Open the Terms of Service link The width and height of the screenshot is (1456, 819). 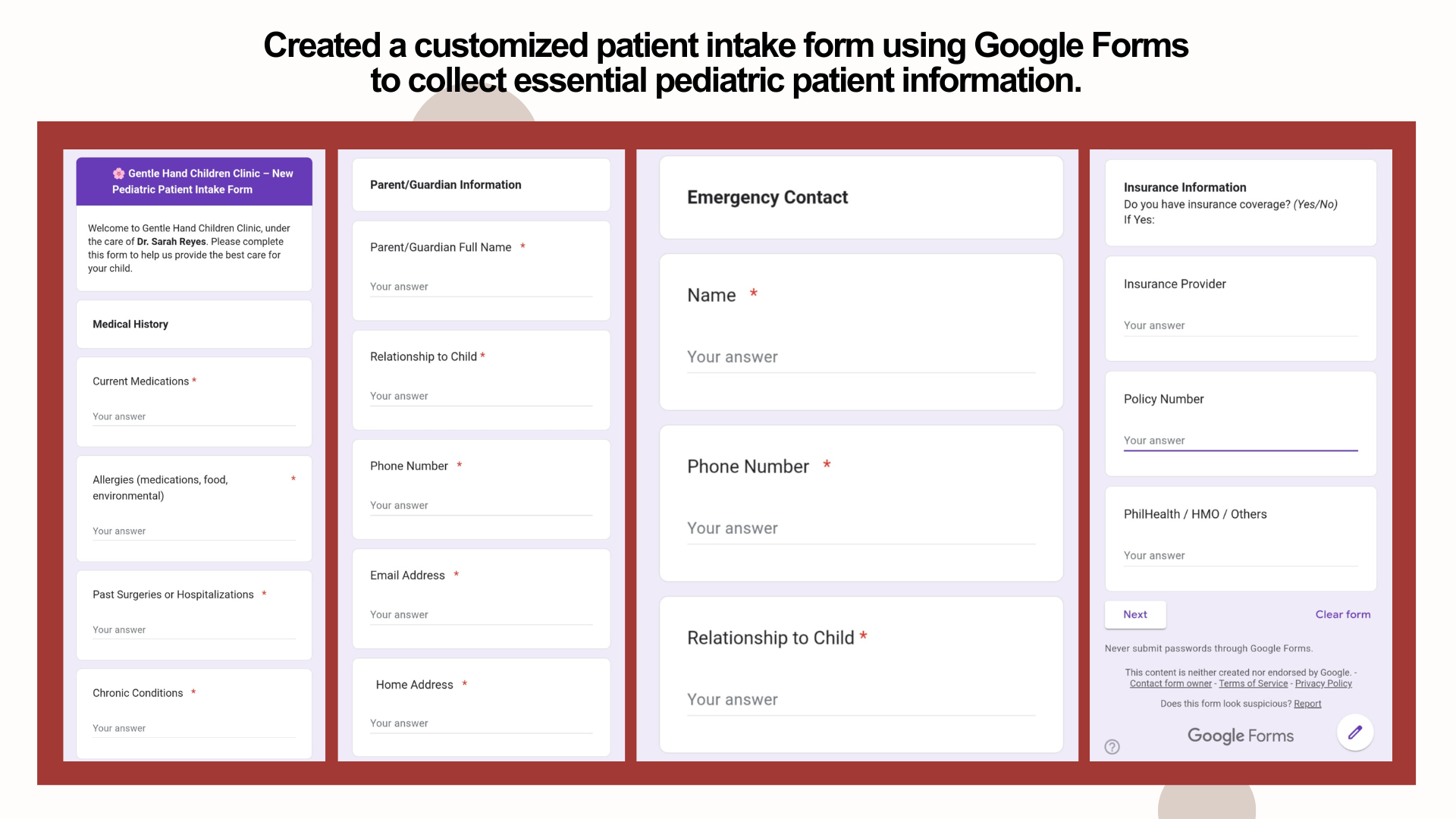(x=1253, y=684)
